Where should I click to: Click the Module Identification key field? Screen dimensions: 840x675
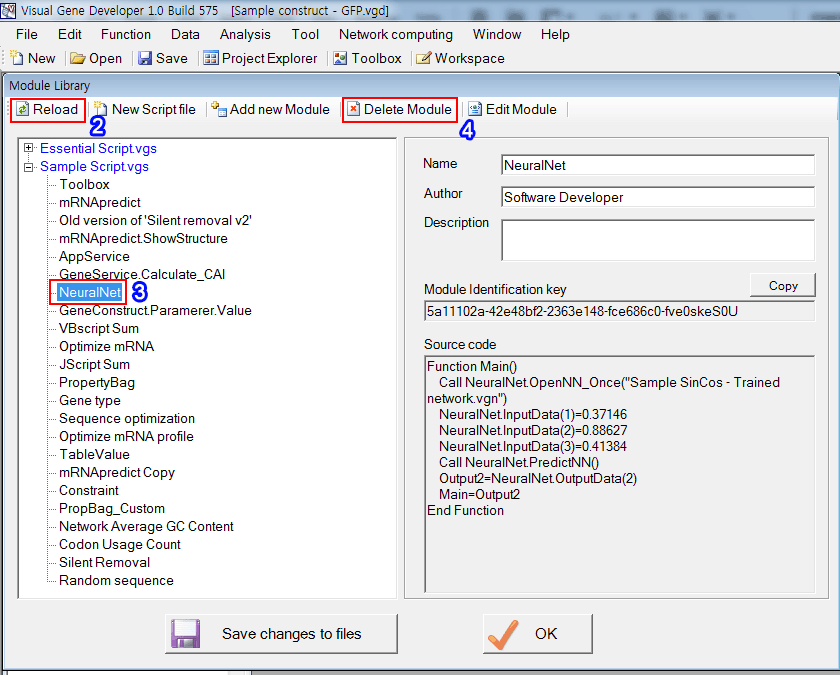point(619,311)
